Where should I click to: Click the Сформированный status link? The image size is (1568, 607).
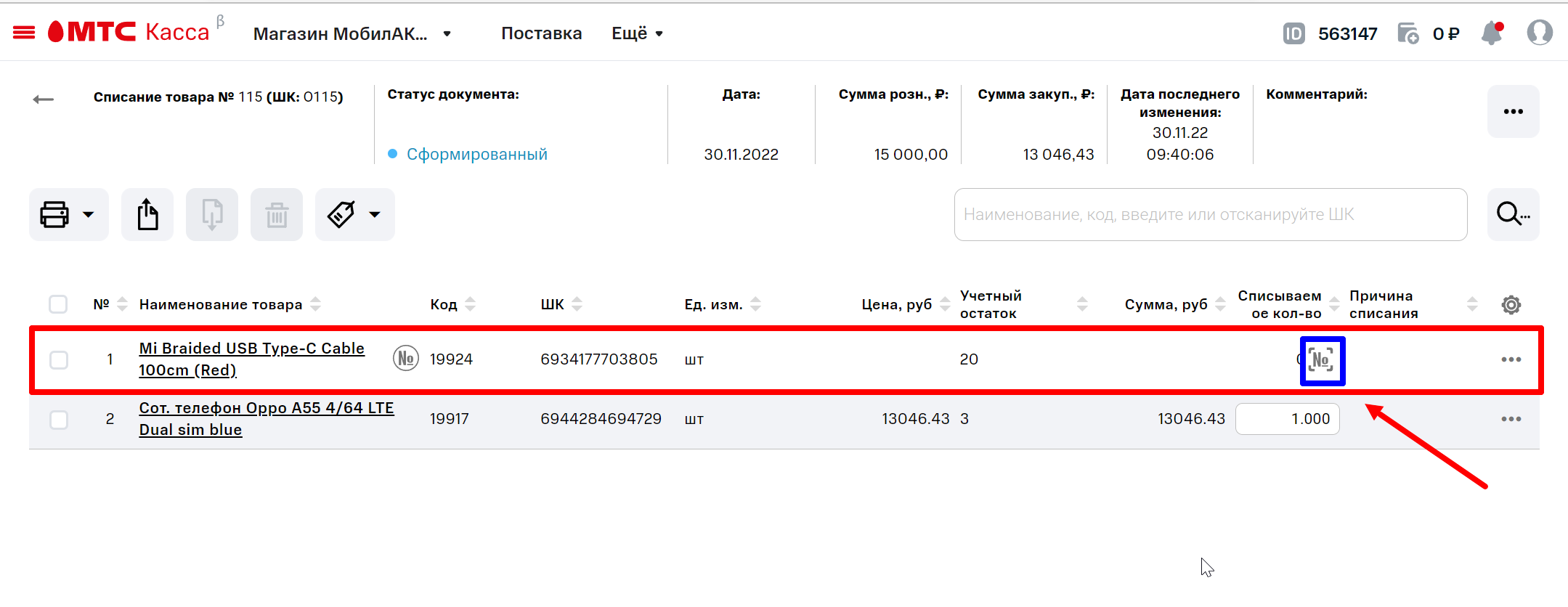click(x=476, y=154)
